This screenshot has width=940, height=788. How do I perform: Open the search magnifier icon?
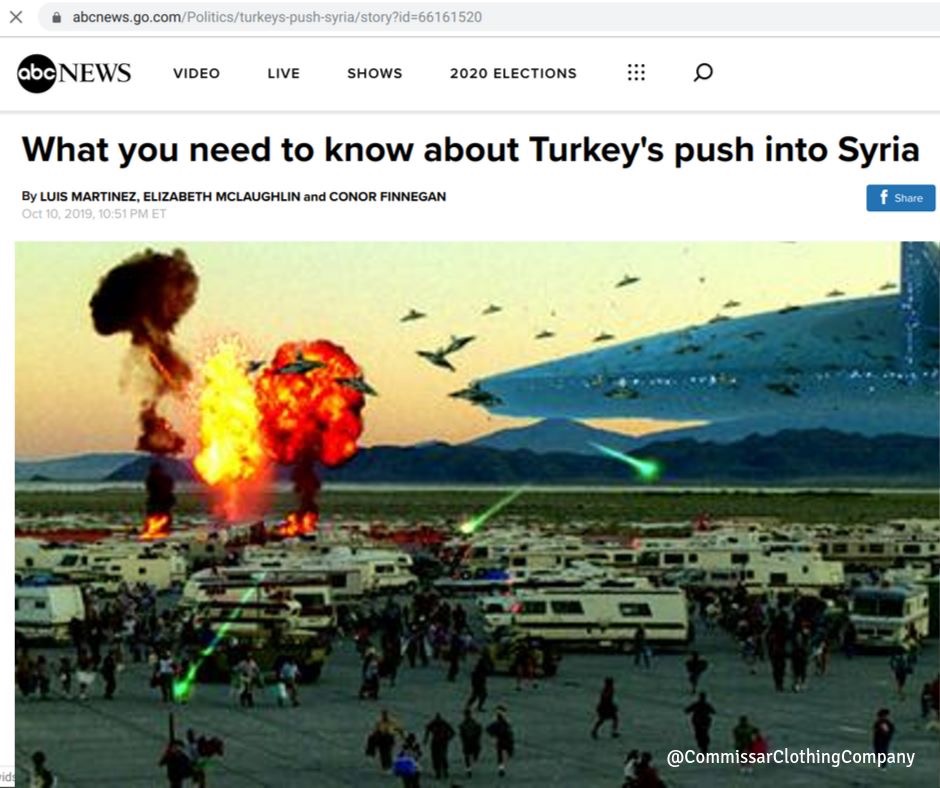click(x=703, y=73)
